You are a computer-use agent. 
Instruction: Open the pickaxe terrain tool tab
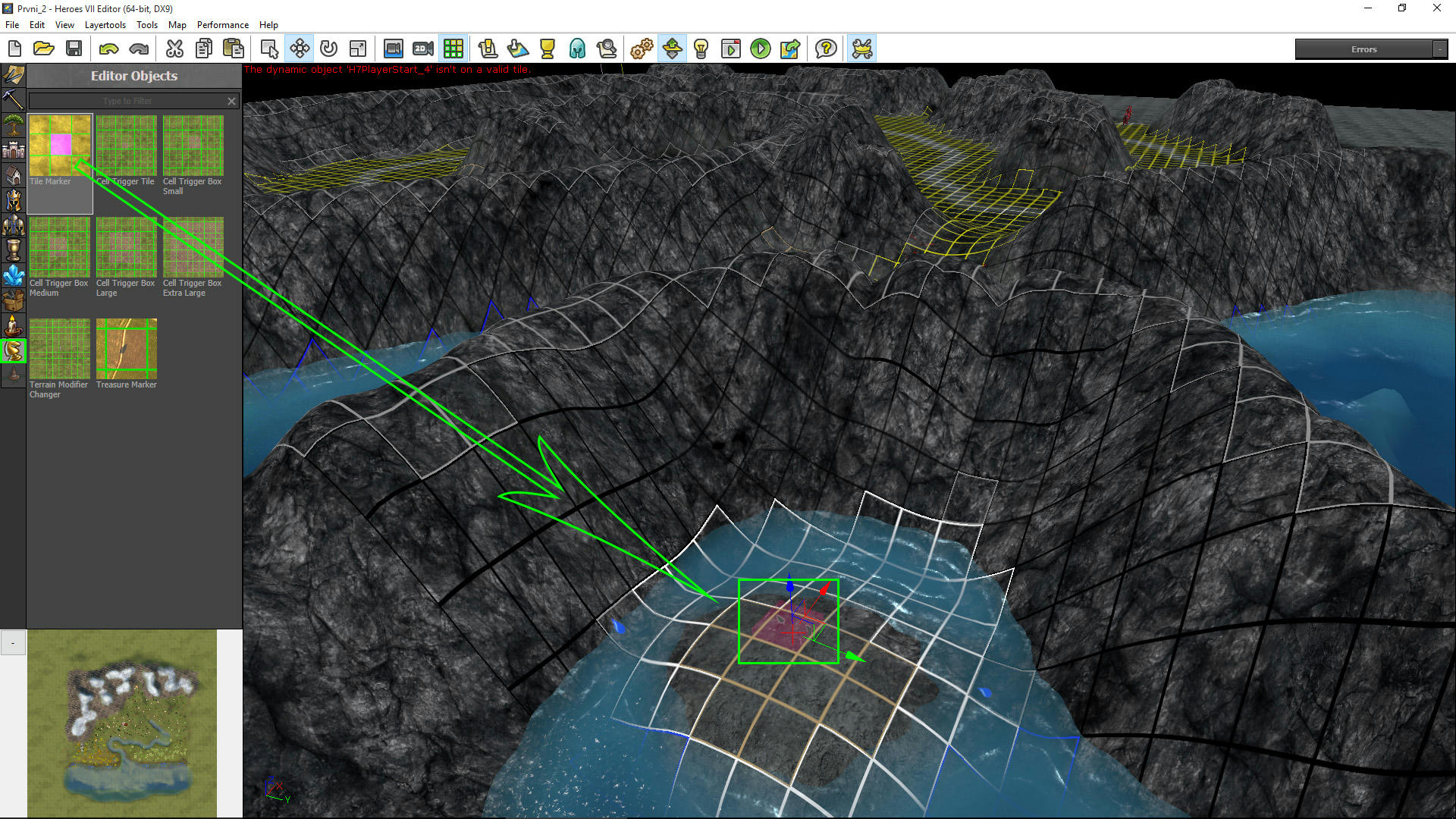point(13,99)
